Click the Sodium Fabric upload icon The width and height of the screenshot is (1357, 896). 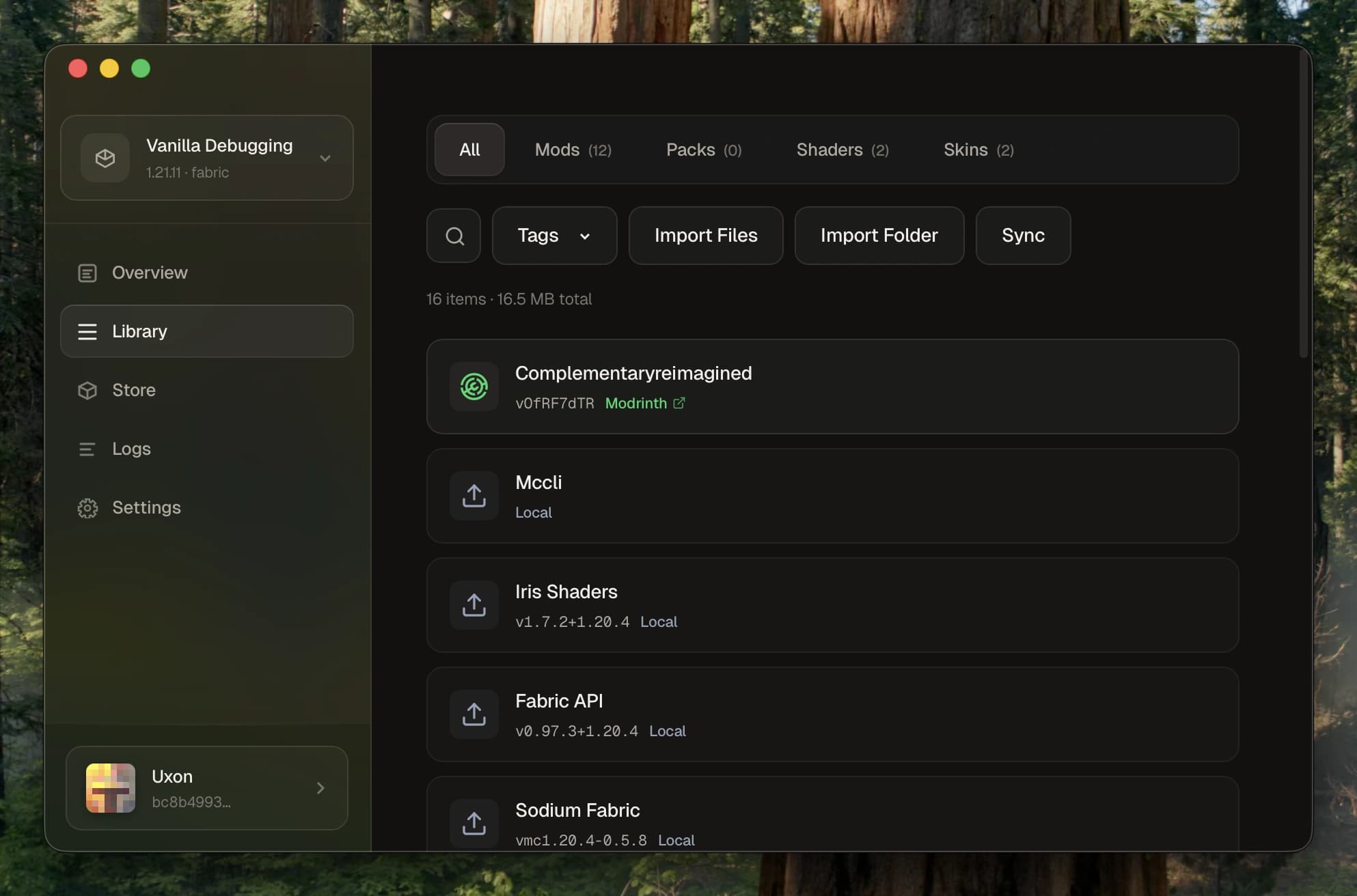[474, 824]
